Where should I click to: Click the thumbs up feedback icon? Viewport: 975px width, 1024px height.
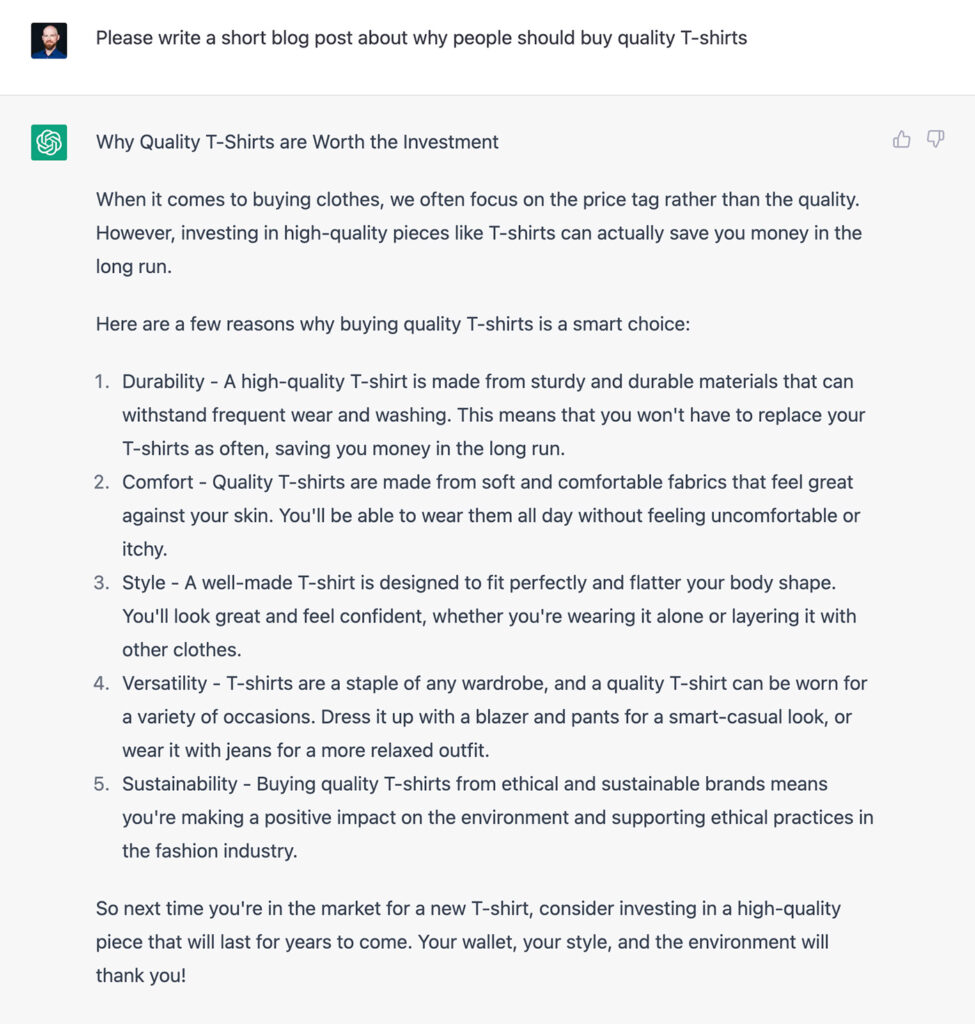click(x=901, y=139)
